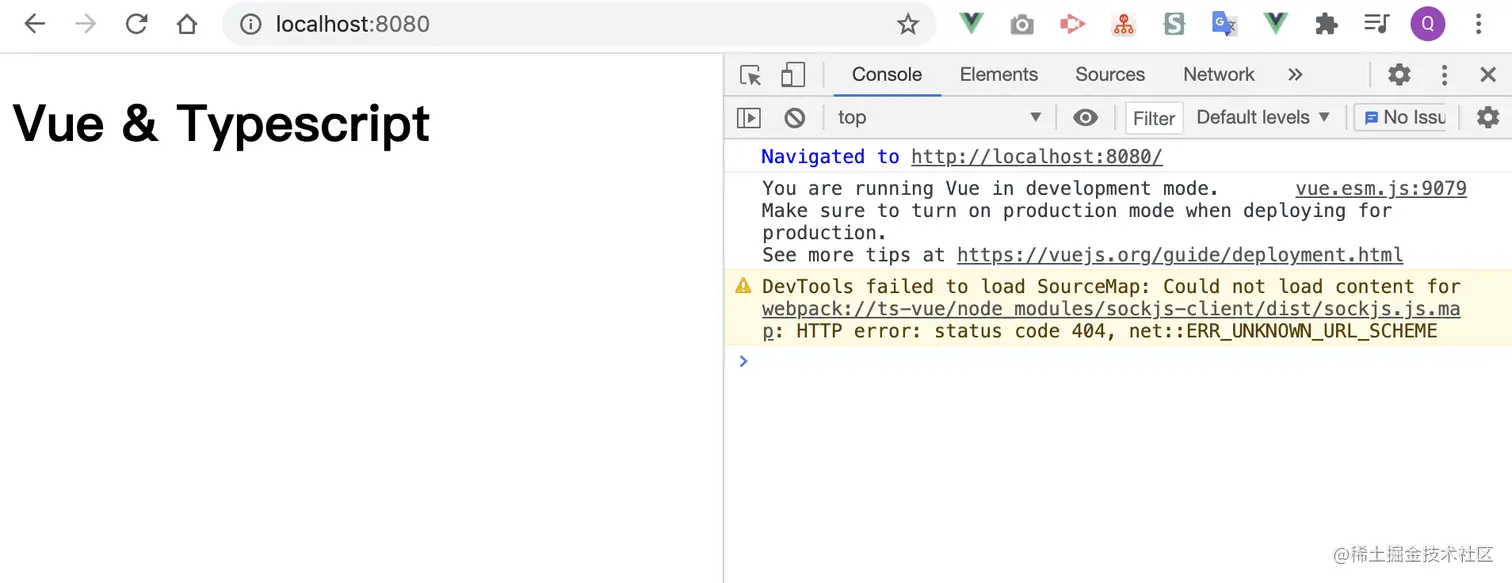Screen dimensions: 1512x583
Task: Open the sitemap tree extension icon
Action: pyautogui.click(x=1124, y=24)
